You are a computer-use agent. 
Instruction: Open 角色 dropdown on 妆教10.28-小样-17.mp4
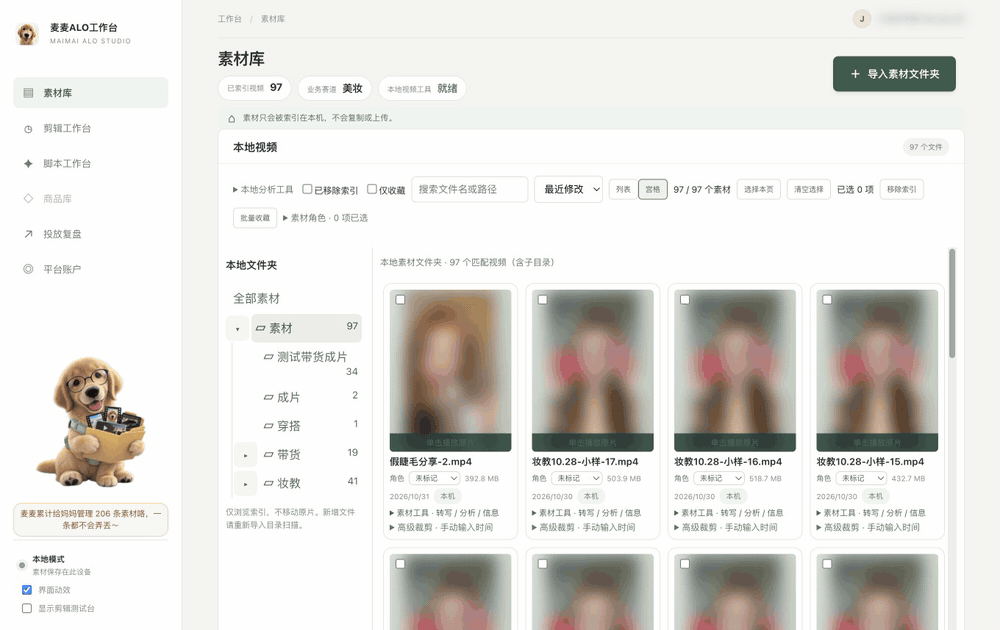[x=577, y=478]
